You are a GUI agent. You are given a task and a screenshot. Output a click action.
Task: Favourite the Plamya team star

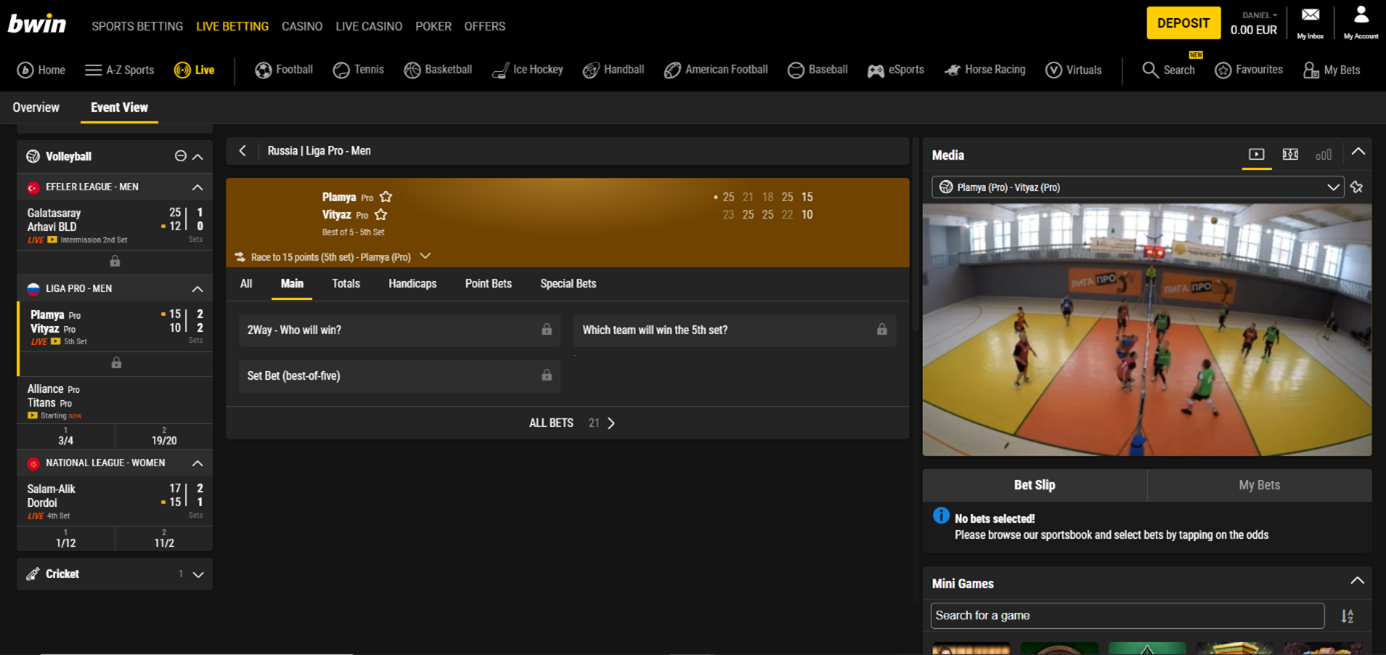pos(386,197)
